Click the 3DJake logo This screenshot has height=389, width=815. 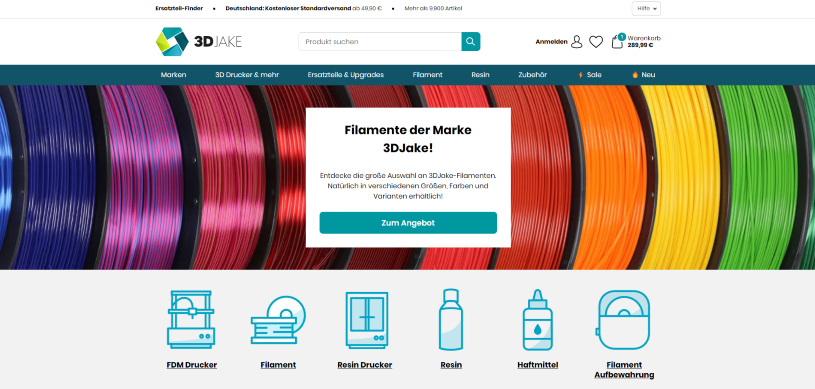pos(199,42)
